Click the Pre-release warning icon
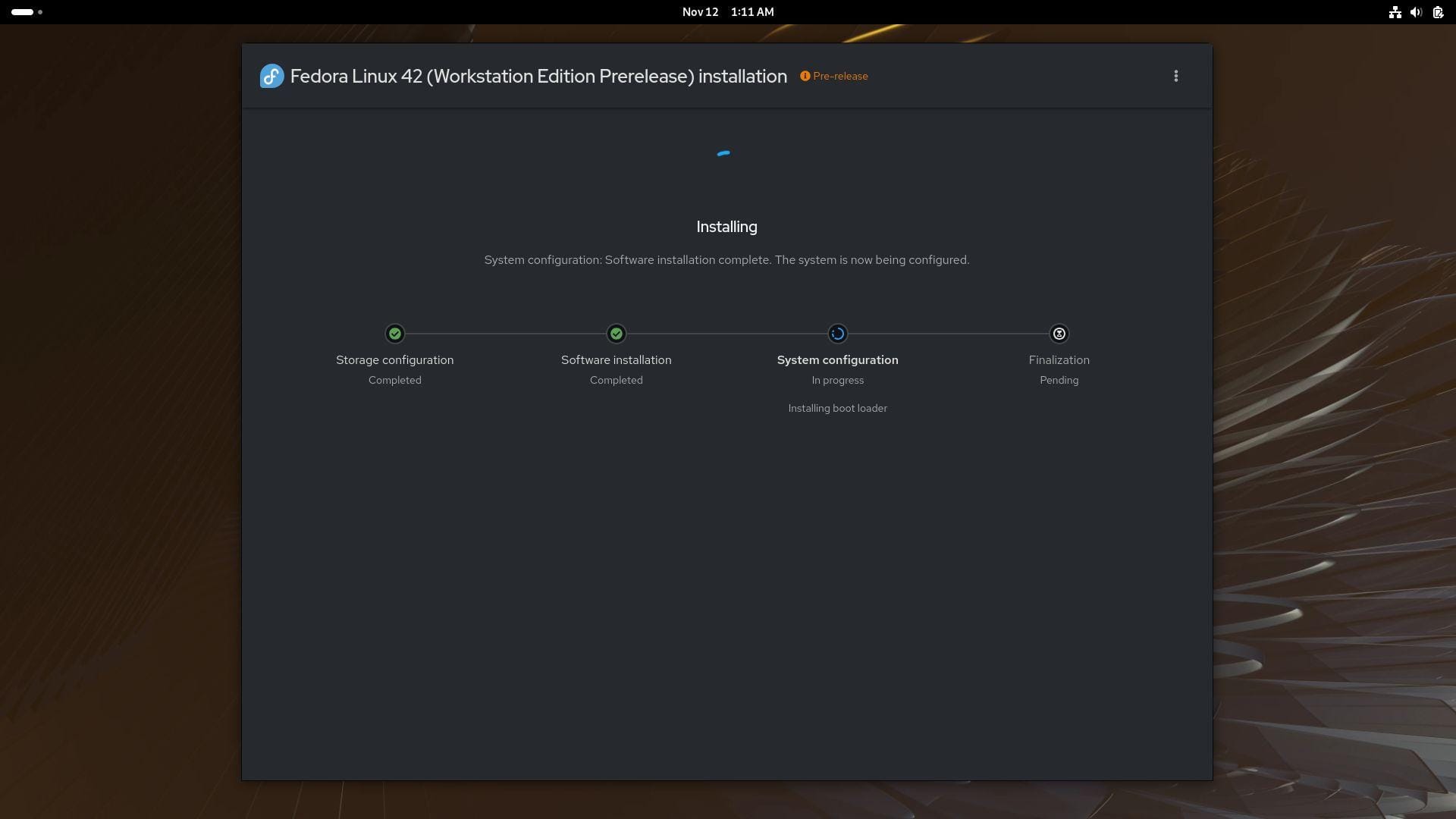This screenshot has height=819, width=1456. coord(805,76)
